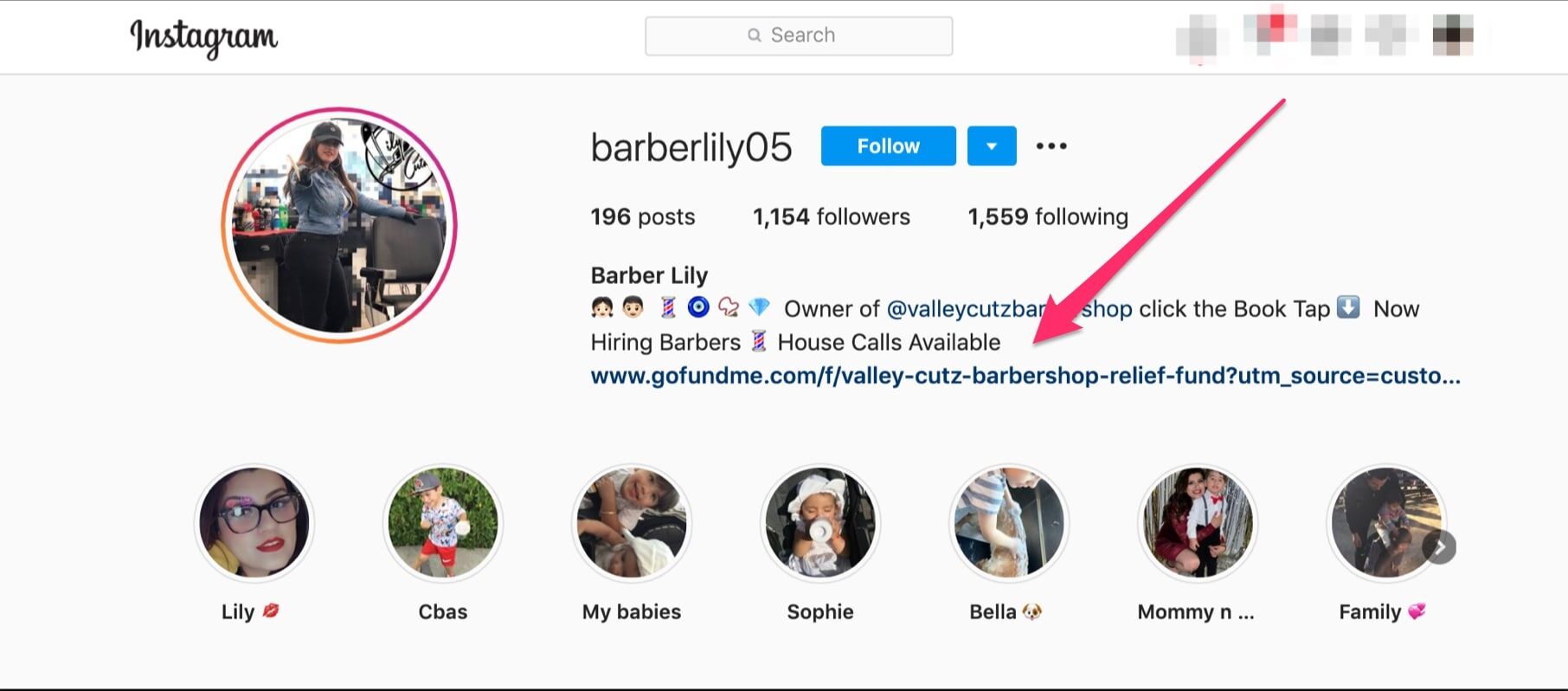The image size is (1568, 691).
Task: Open barberlily05's profile picture story
Action: click(339, 225)
